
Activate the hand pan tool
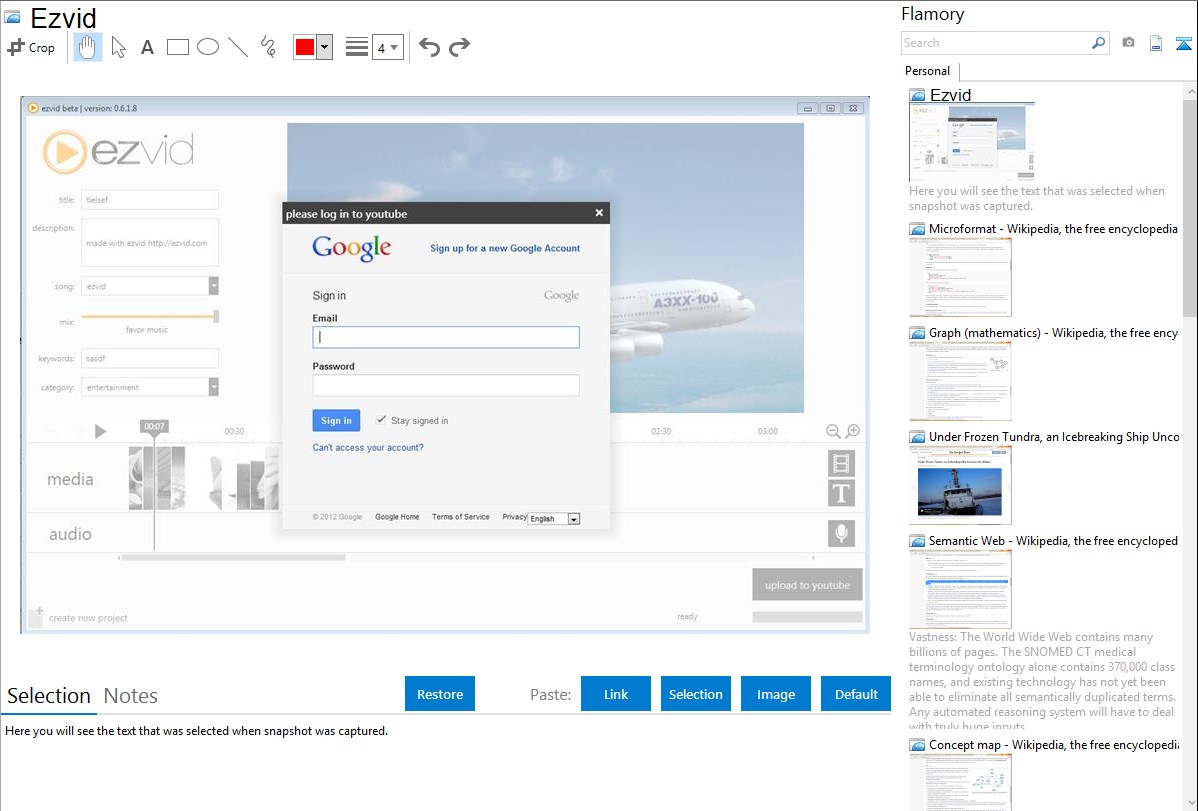[88, 47]
